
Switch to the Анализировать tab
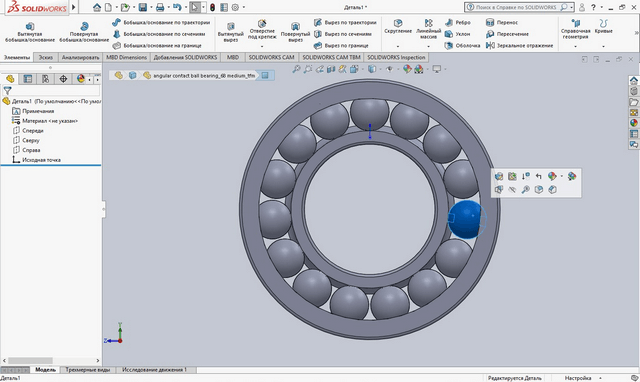pos(80,58)
